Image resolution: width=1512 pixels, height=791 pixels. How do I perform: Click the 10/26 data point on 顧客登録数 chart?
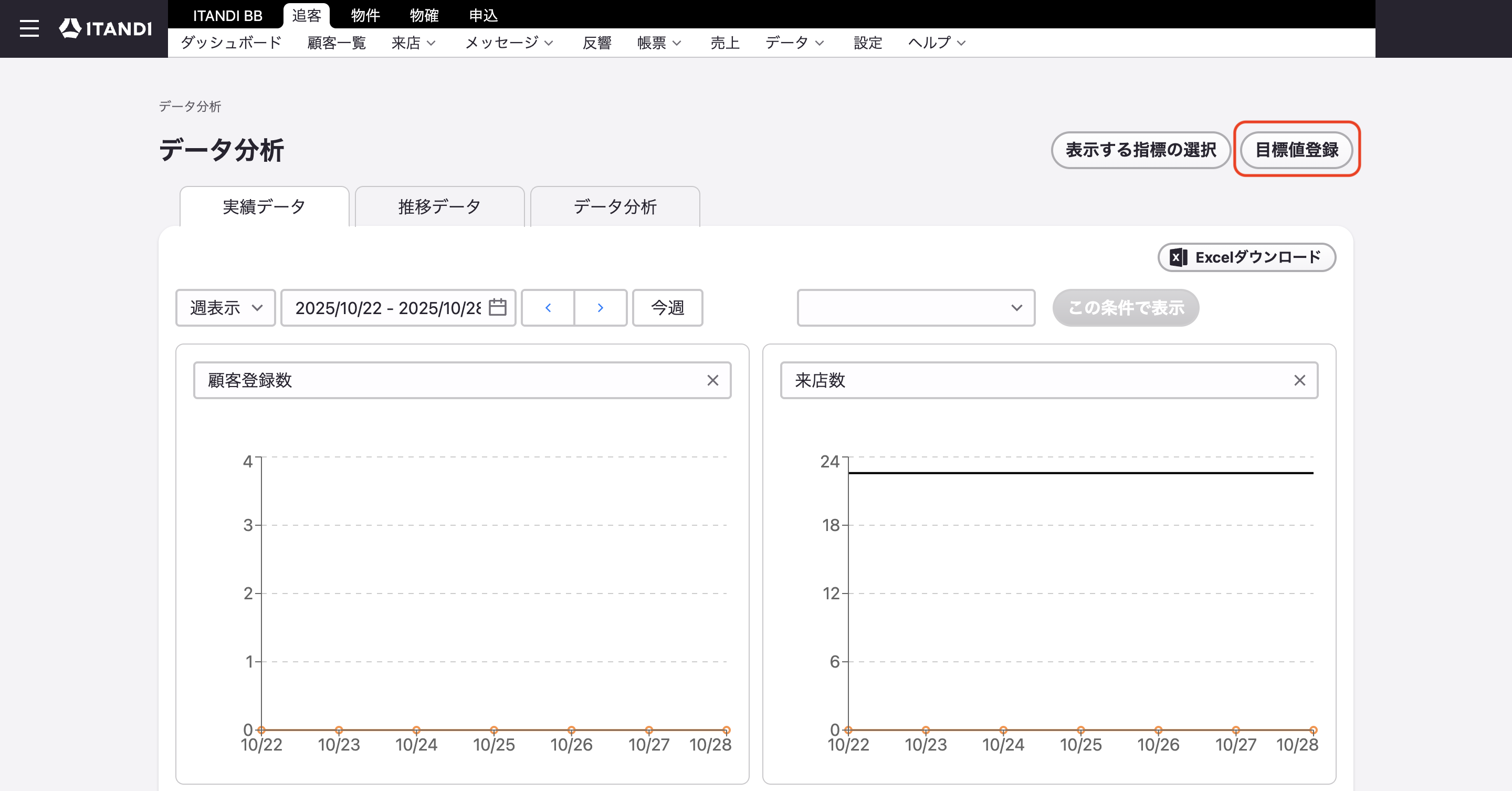tap(571, 730)
